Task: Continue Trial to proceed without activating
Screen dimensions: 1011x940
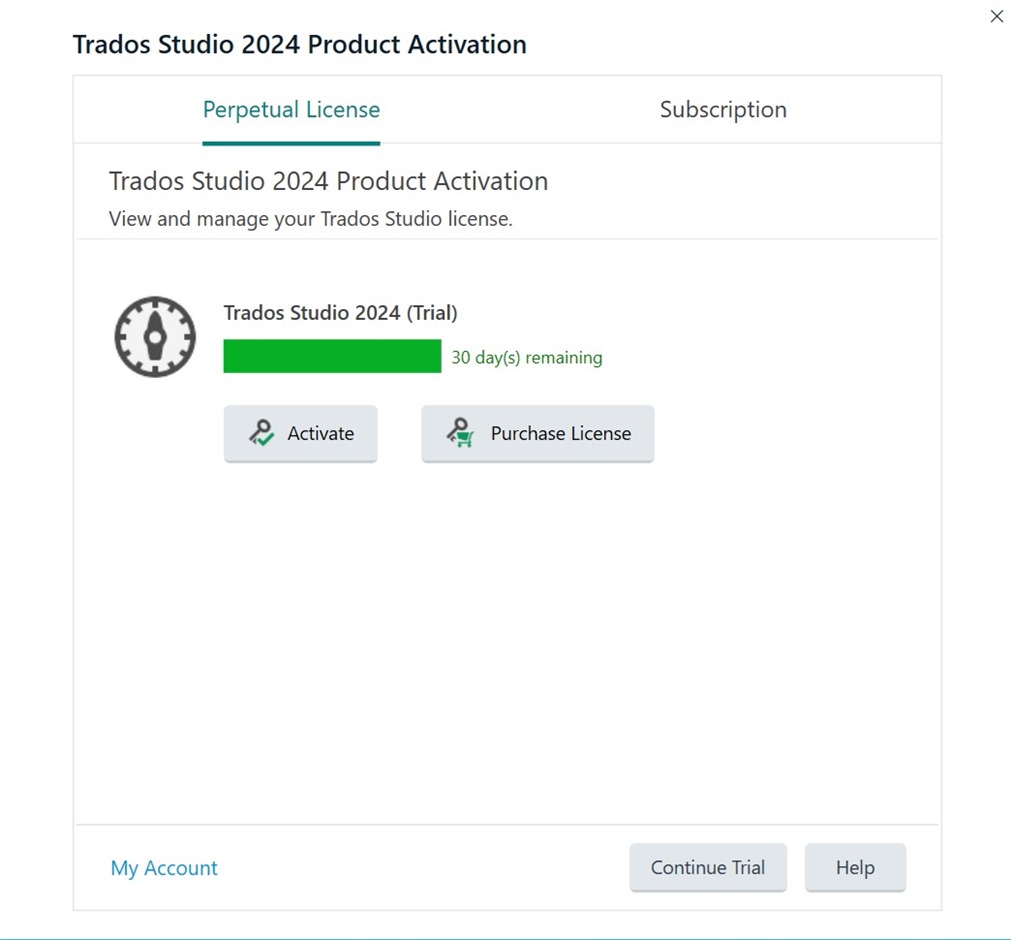Action: coord(708,867)
